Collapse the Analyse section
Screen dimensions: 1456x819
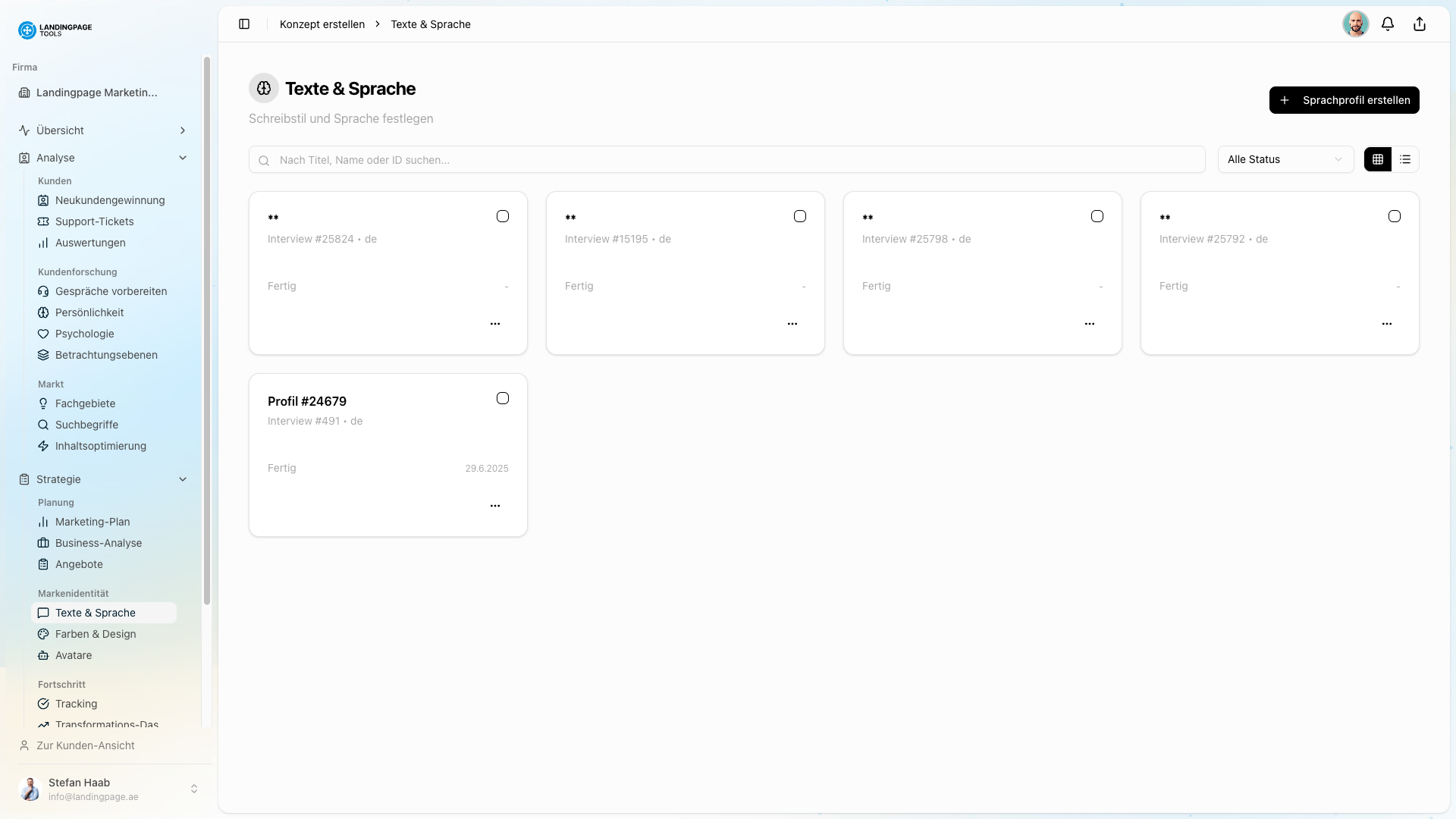pos(183,158)
